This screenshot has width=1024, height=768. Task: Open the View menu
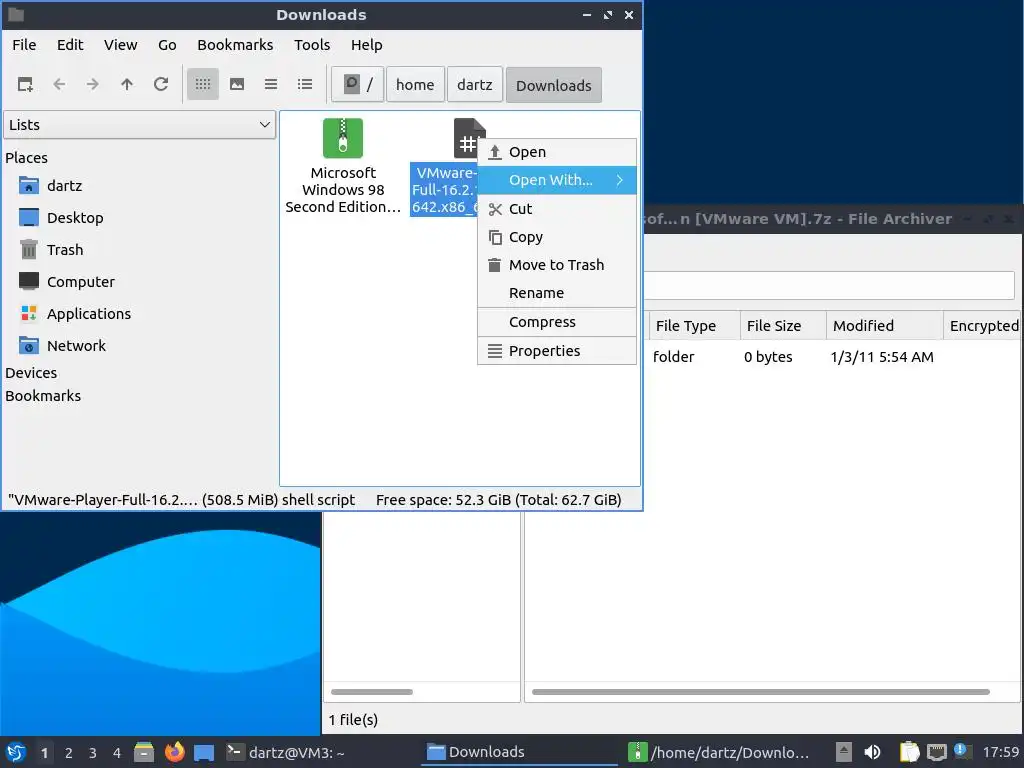(121, 45)
